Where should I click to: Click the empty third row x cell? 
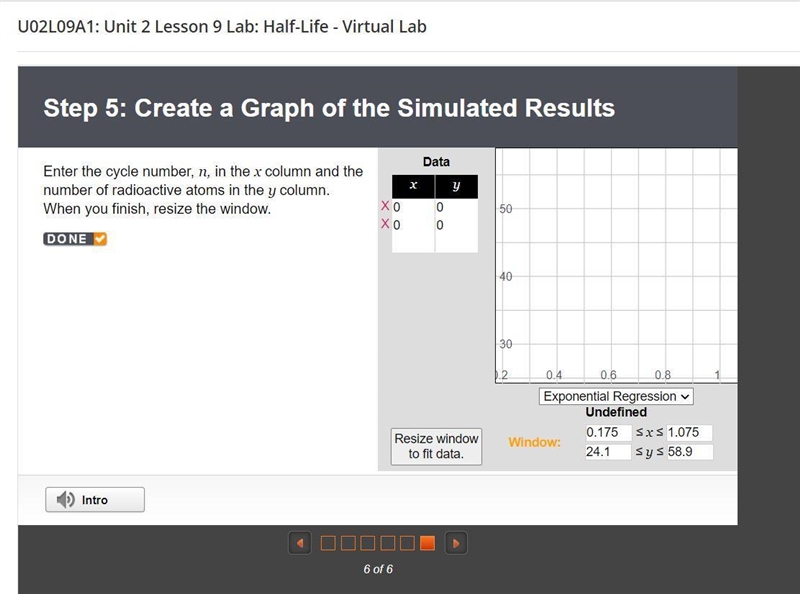(413, 242)
